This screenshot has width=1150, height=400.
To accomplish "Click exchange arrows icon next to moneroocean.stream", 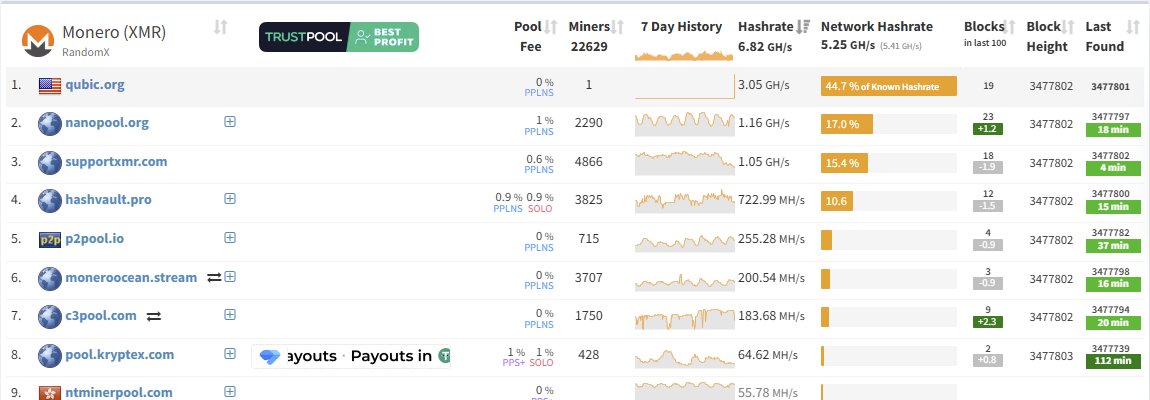I will point(214,277).
